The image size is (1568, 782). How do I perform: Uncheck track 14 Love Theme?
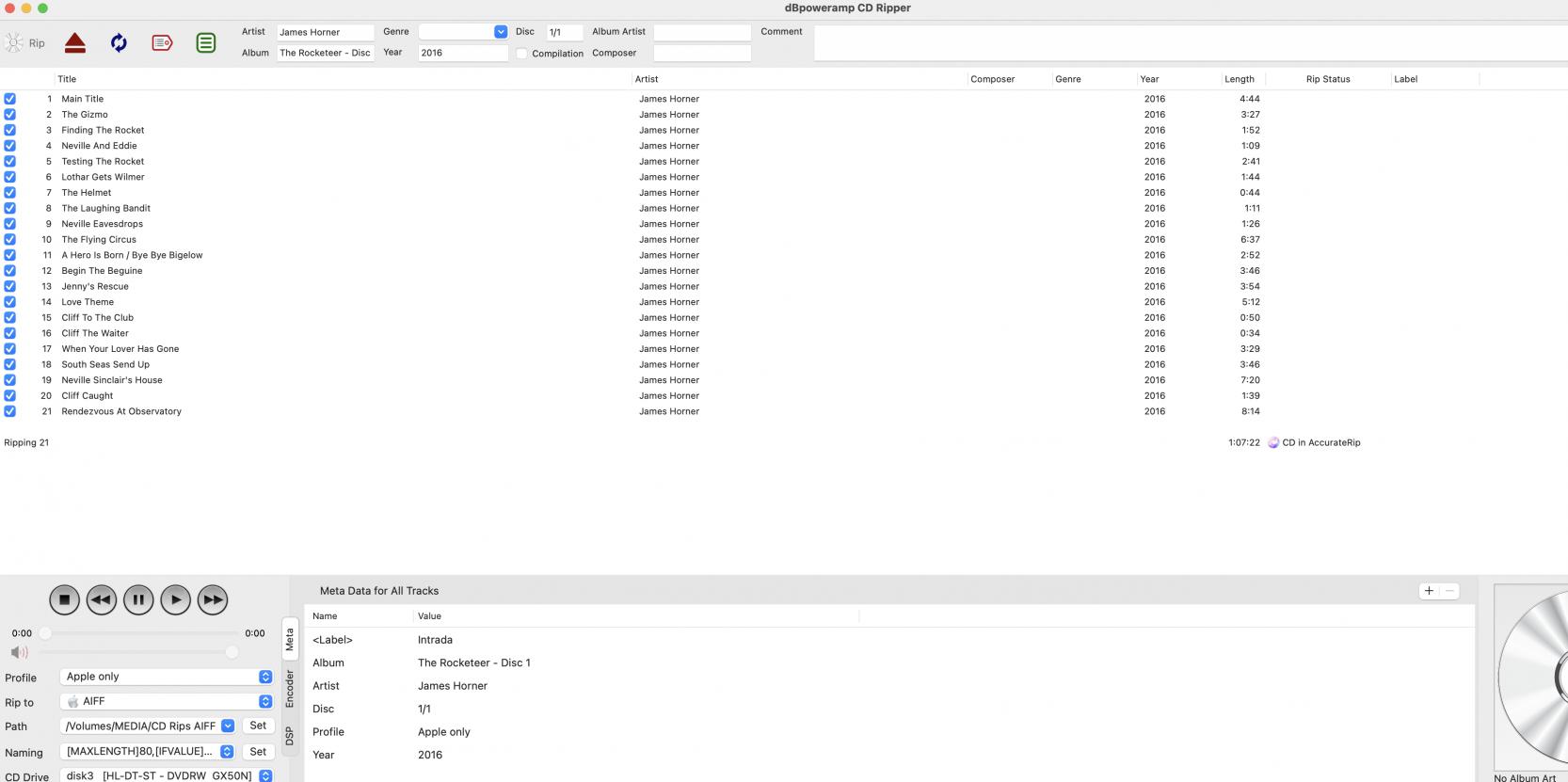pyautogui.click(x=10, y=302)
